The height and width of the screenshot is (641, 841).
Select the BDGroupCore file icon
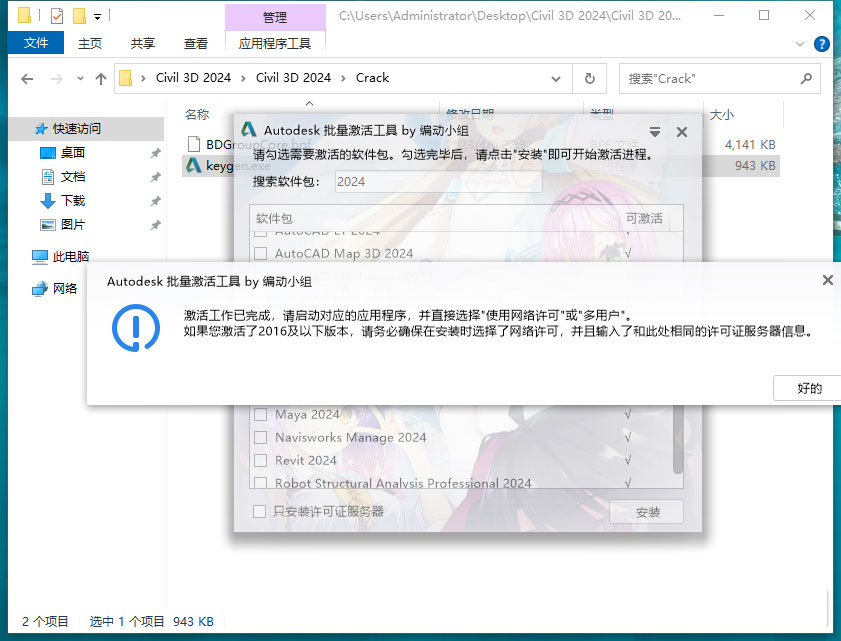coord(194,144)
